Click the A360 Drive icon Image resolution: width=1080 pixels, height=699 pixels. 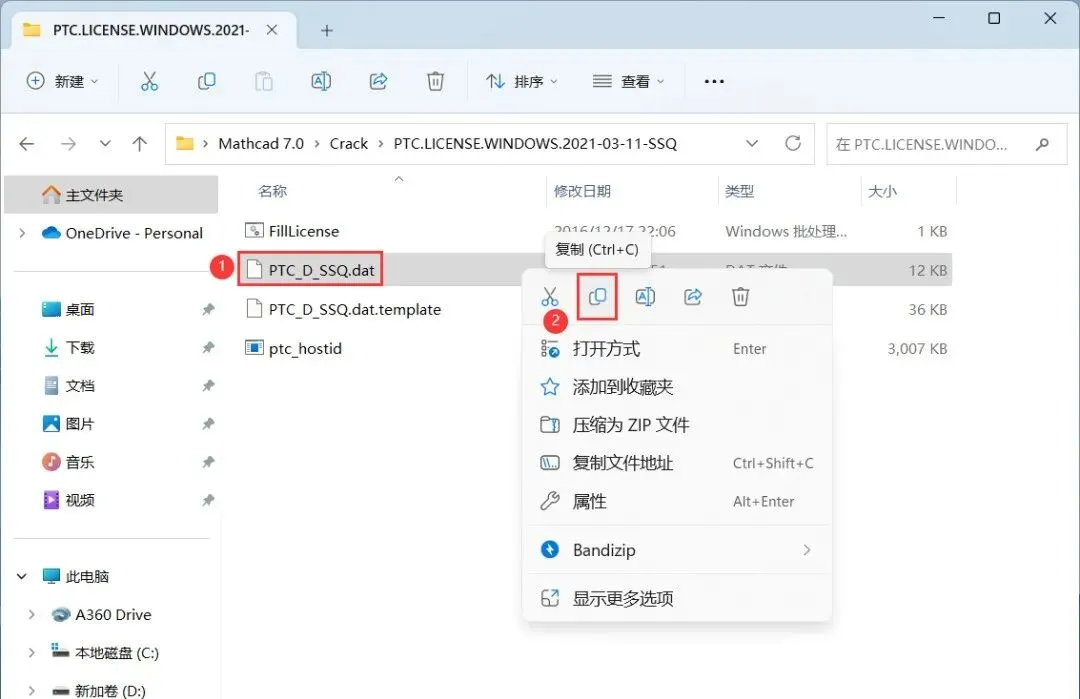coord(61,614)
